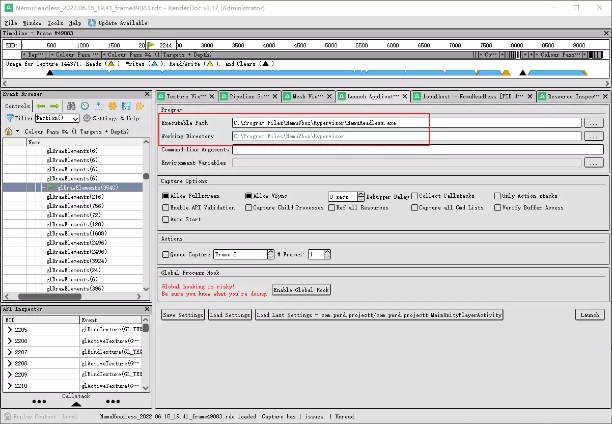Open the Help menu
Viewport: 612px width, 424px height.
click(75, 23)
